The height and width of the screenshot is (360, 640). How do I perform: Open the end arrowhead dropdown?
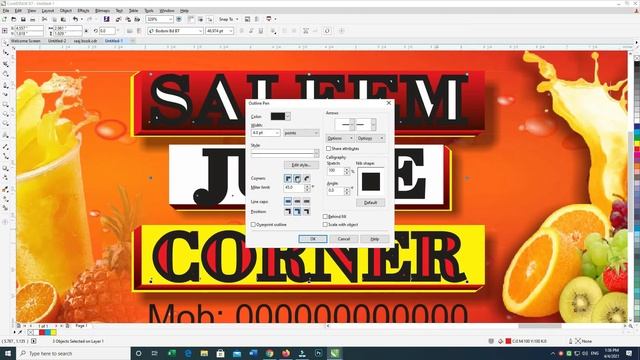pyautogui.click(x=373, y=124)
